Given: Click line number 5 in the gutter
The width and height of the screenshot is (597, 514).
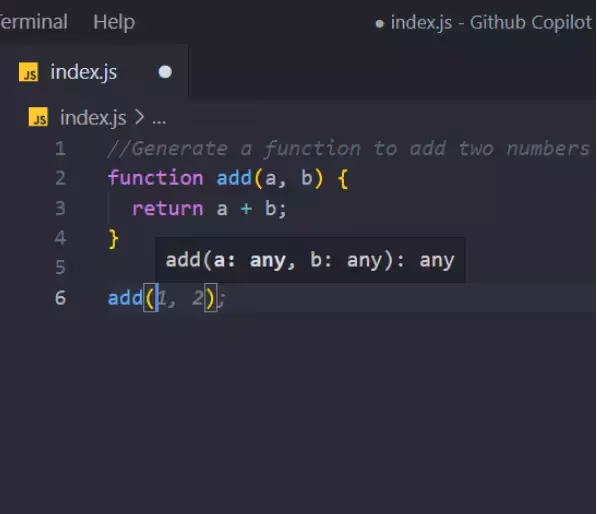Looking at the screenshot, I should 61,267.
